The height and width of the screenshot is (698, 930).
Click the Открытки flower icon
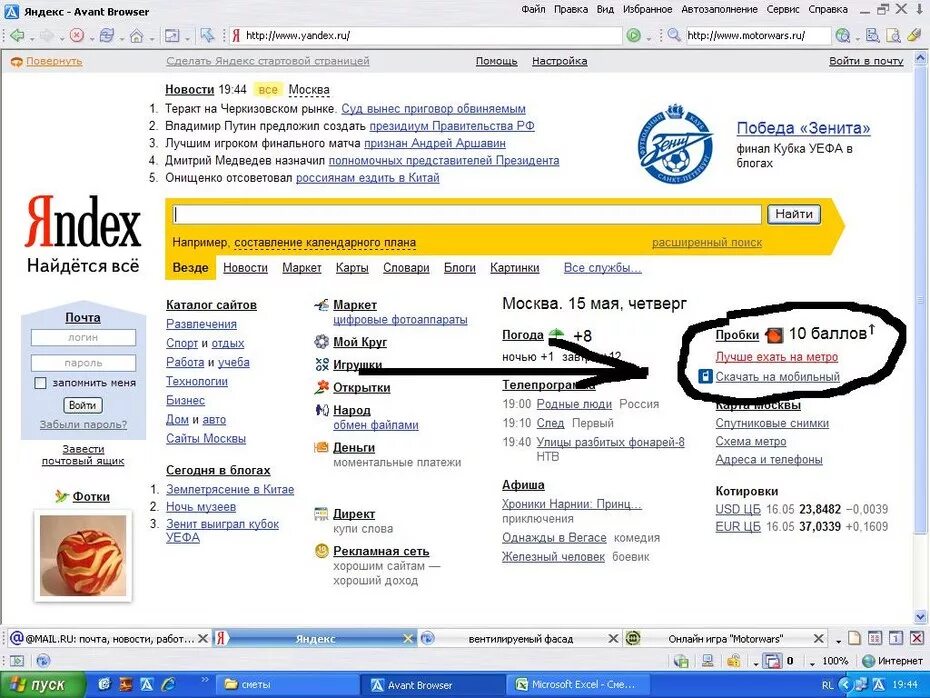click(321, 387)
